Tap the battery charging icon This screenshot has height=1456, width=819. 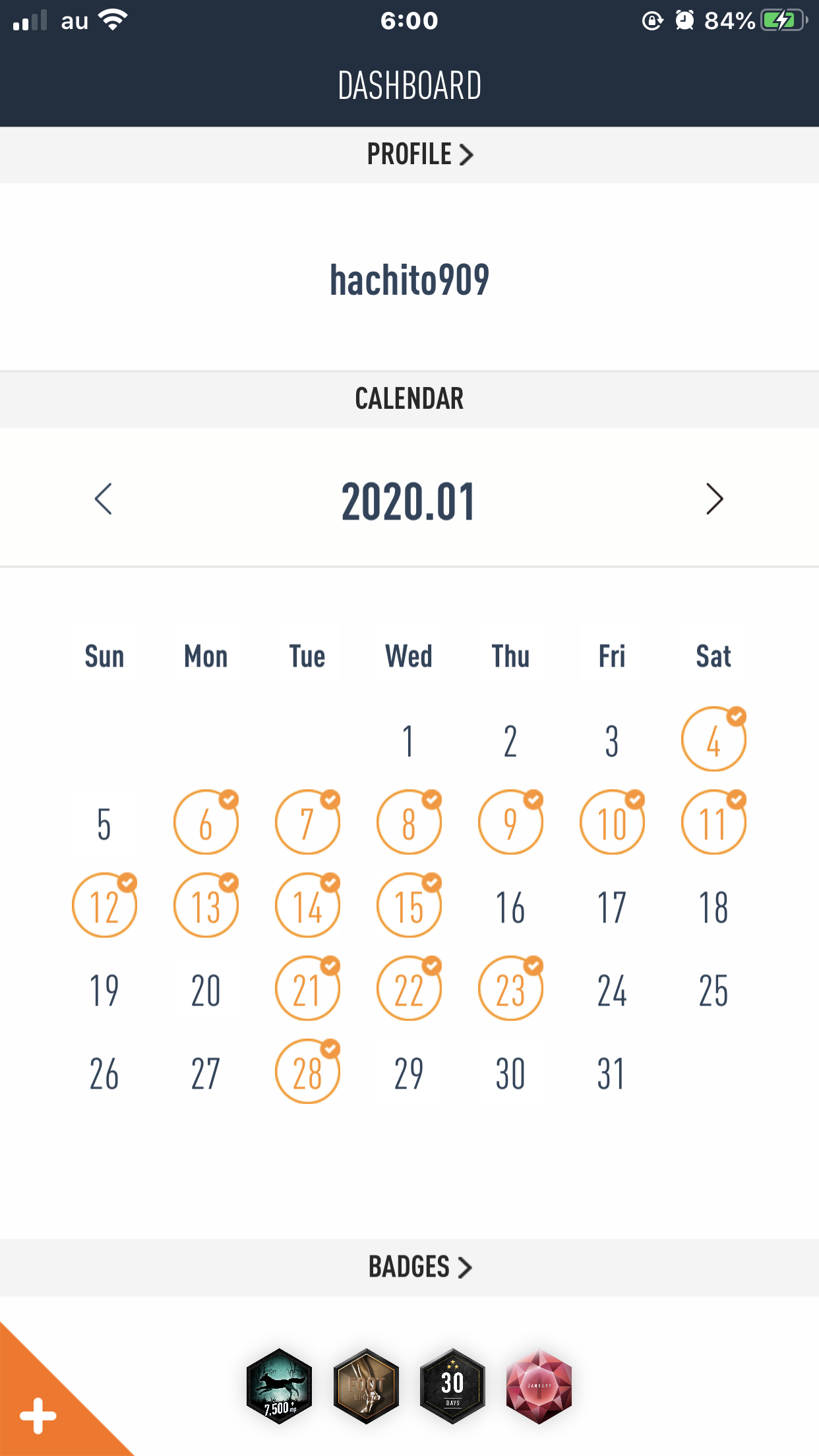[783, 20]
